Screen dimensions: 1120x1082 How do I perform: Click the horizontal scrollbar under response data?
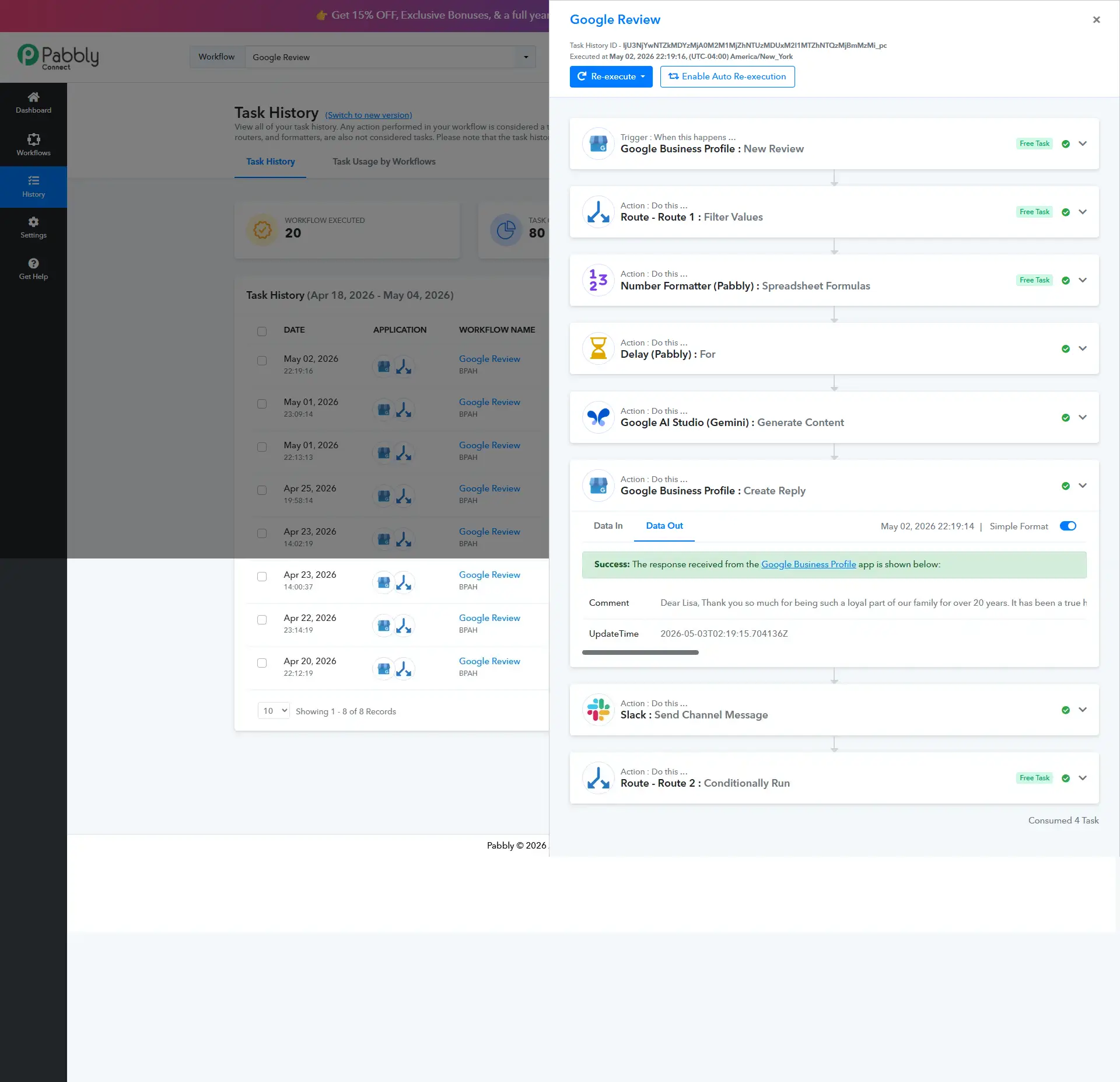coord(640,652)
